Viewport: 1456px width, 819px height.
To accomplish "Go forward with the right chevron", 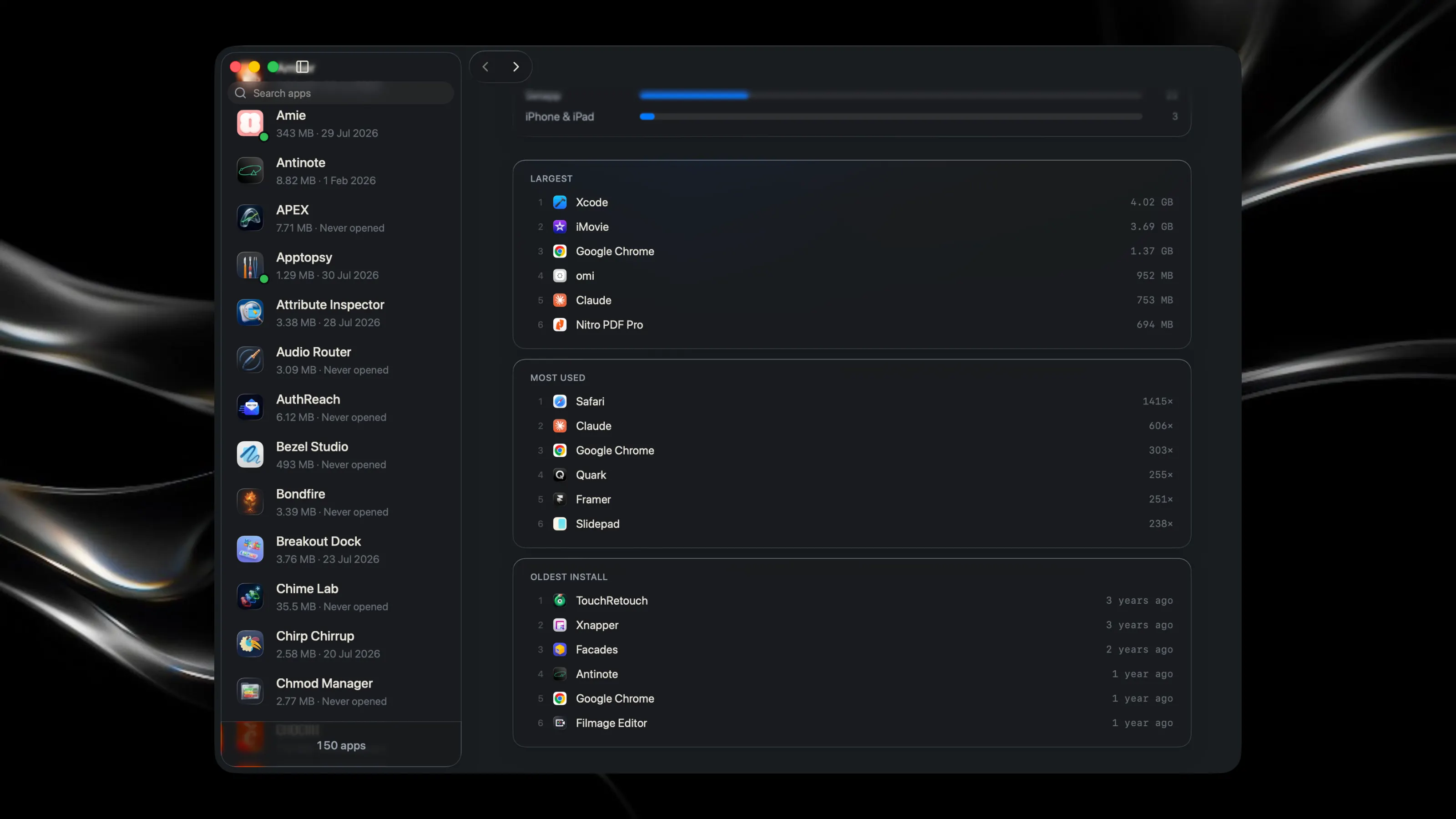I will (x=516, y=67).
